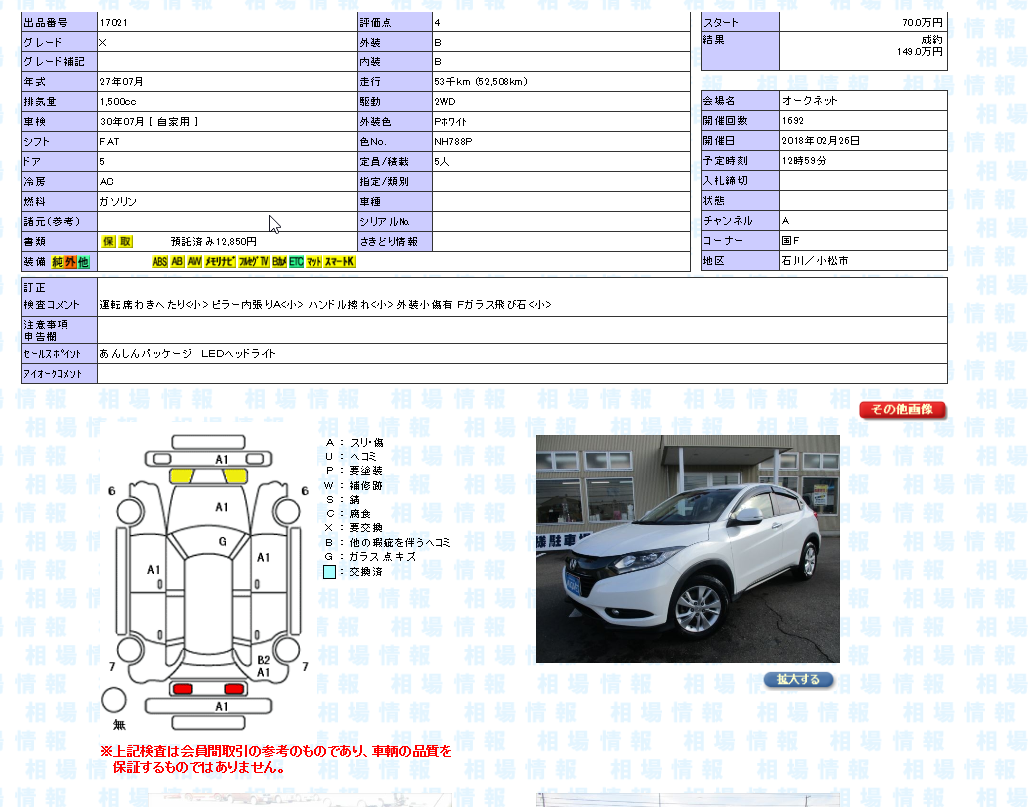
Task: Select the orange 外 equipment tag
Action: (71, 262)
